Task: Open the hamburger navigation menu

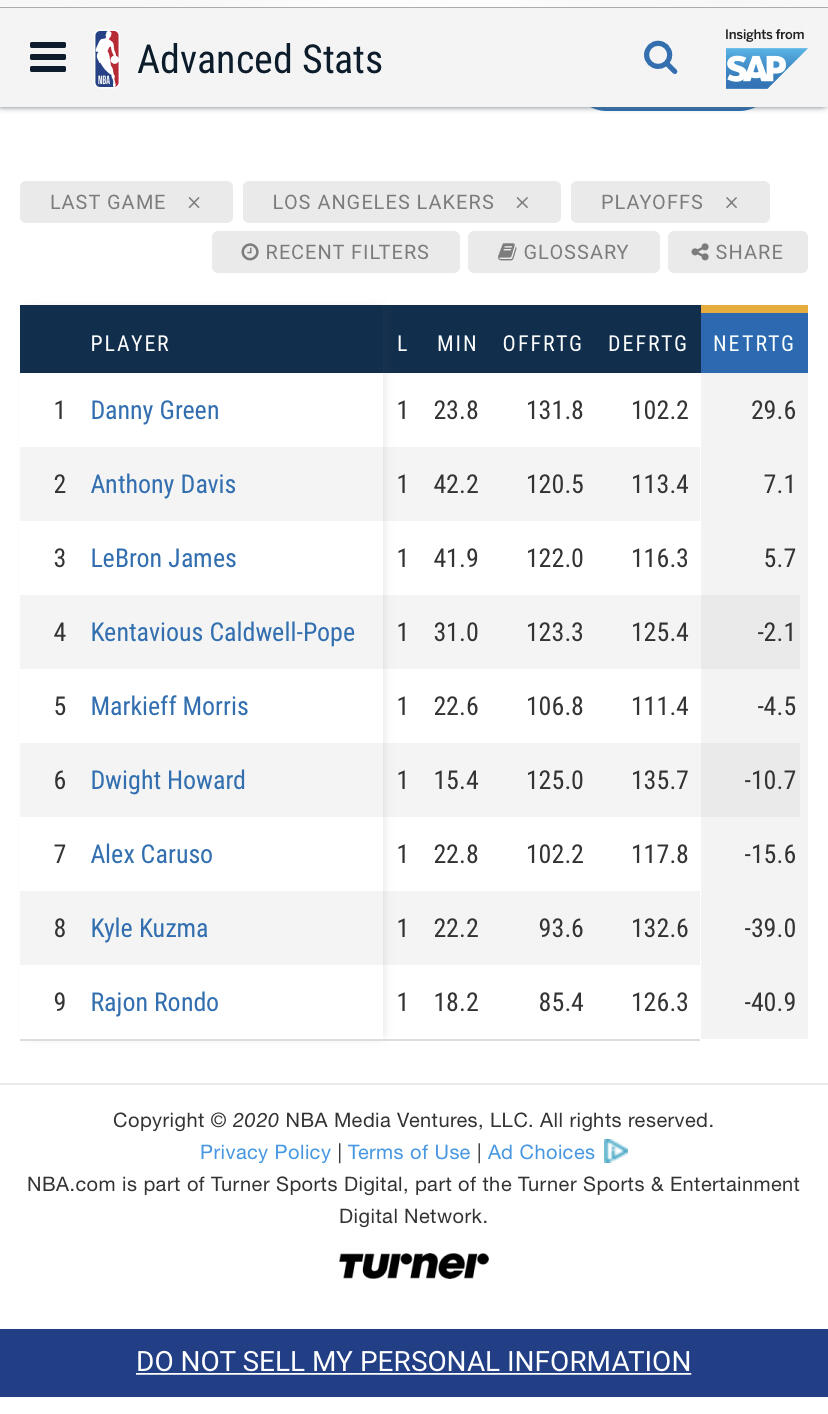Action: click(48, 58)
